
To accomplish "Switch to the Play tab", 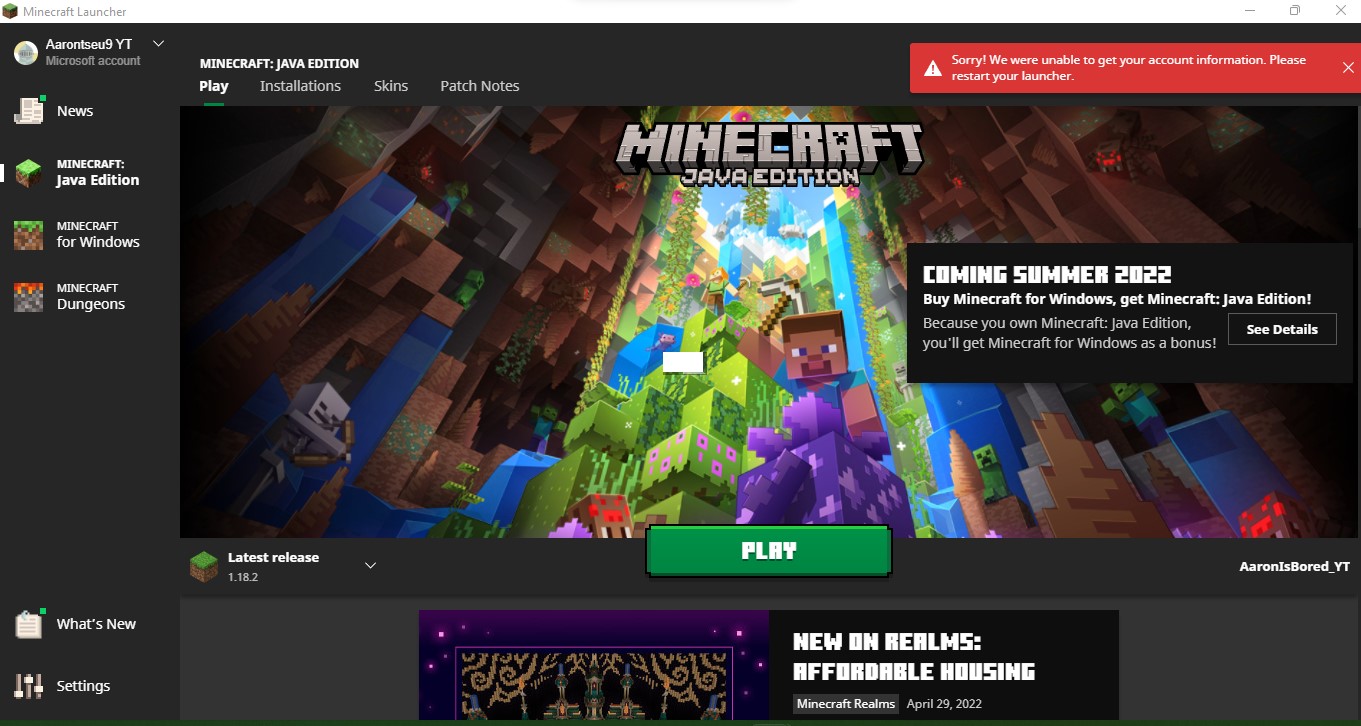I will (214, 86).
